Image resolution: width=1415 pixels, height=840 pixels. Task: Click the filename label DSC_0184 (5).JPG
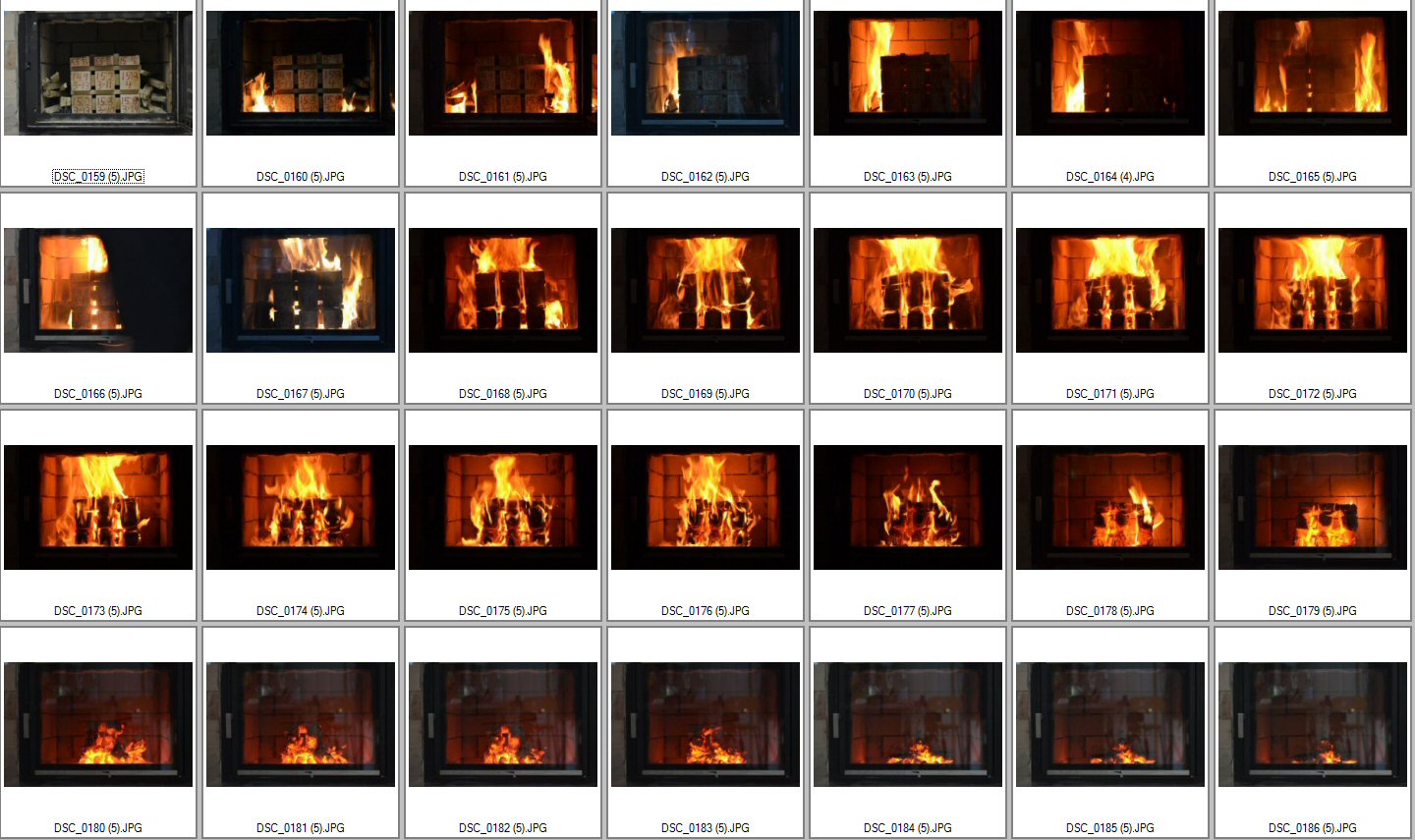908,828
